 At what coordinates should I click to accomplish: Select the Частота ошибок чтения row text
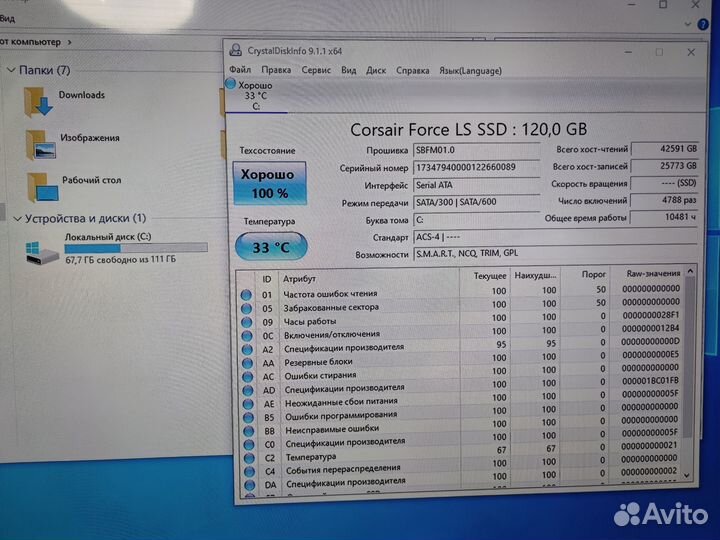330,293
